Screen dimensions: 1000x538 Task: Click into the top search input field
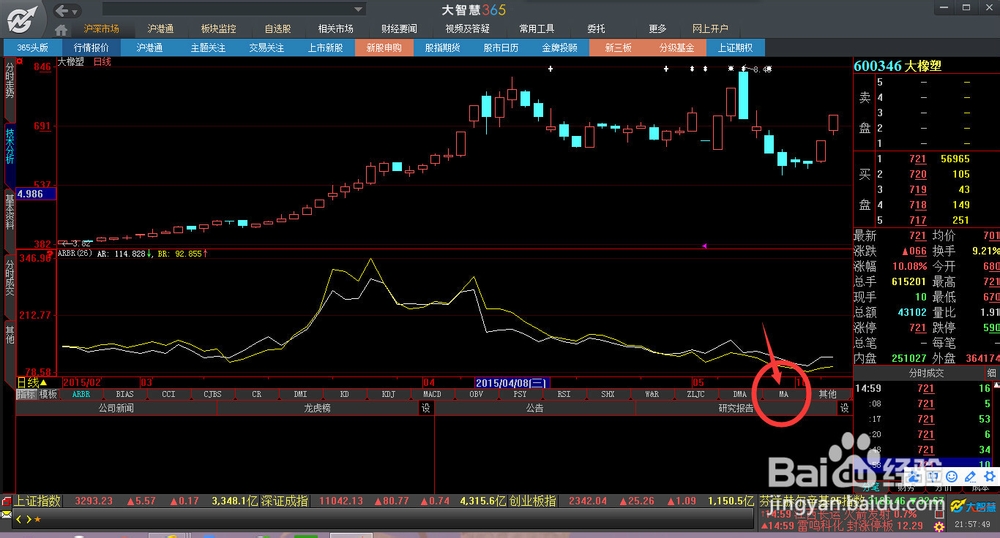(228, 9)
